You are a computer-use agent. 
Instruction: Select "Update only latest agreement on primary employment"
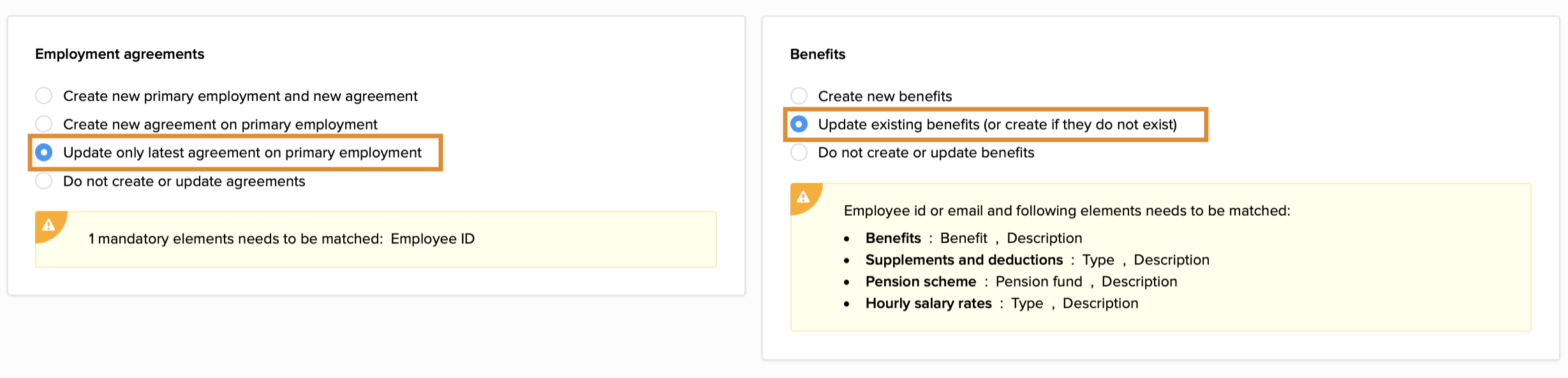pos(44,153)
